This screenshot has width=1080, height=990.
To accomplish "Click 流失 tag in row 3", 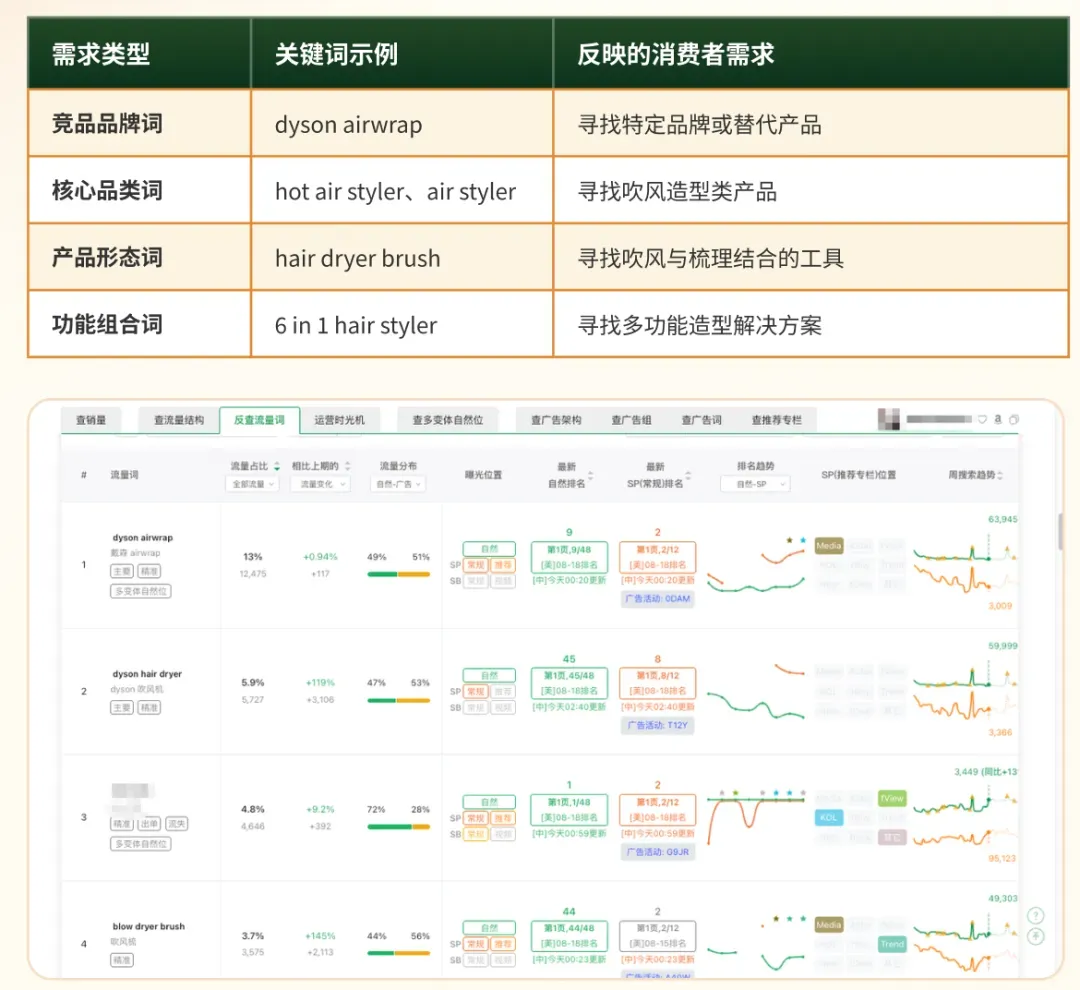I will [x=176, y=824].
